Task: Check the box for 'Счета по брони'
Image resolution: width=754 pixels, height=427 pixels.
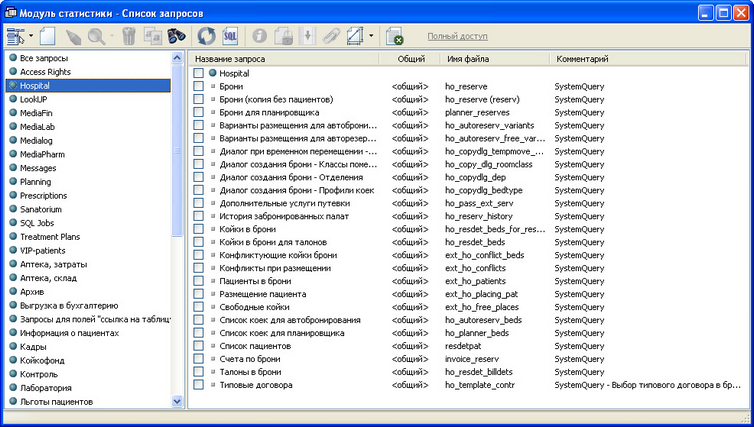Action: [x=198, y=359]
